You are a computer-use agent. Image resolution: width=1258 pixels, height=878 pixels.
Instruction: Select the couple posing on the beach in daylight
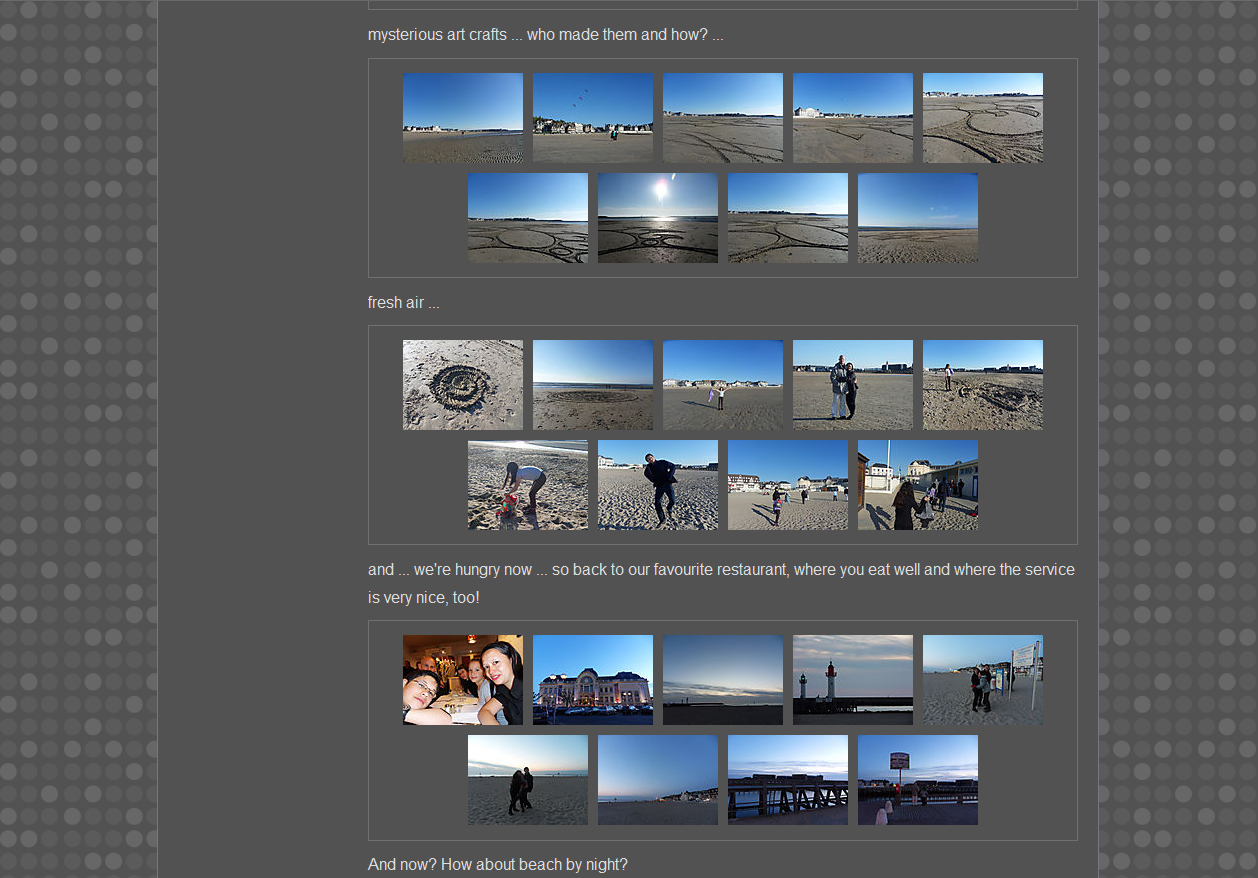click(x=852, y=385)
